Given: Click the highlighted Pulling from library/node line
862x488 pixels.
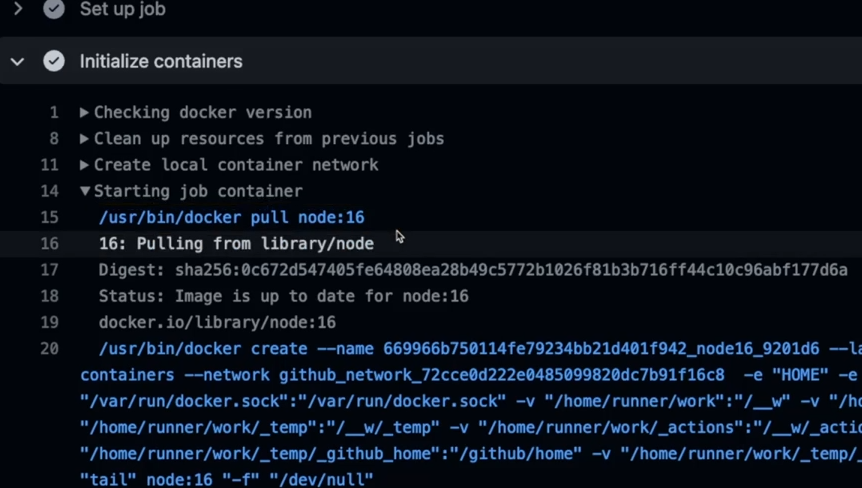Looking at the screenshot, I should [236, 244].
